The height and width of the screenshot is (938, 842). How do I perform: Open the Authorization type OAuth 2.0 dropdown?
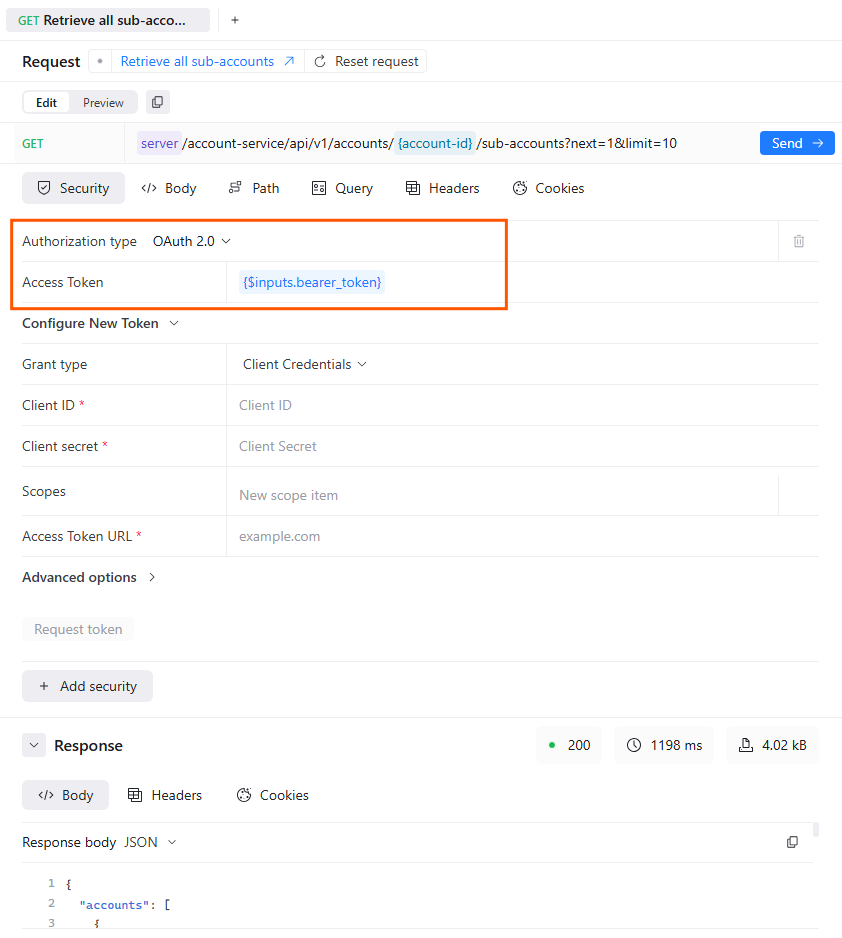coord(191,241)
